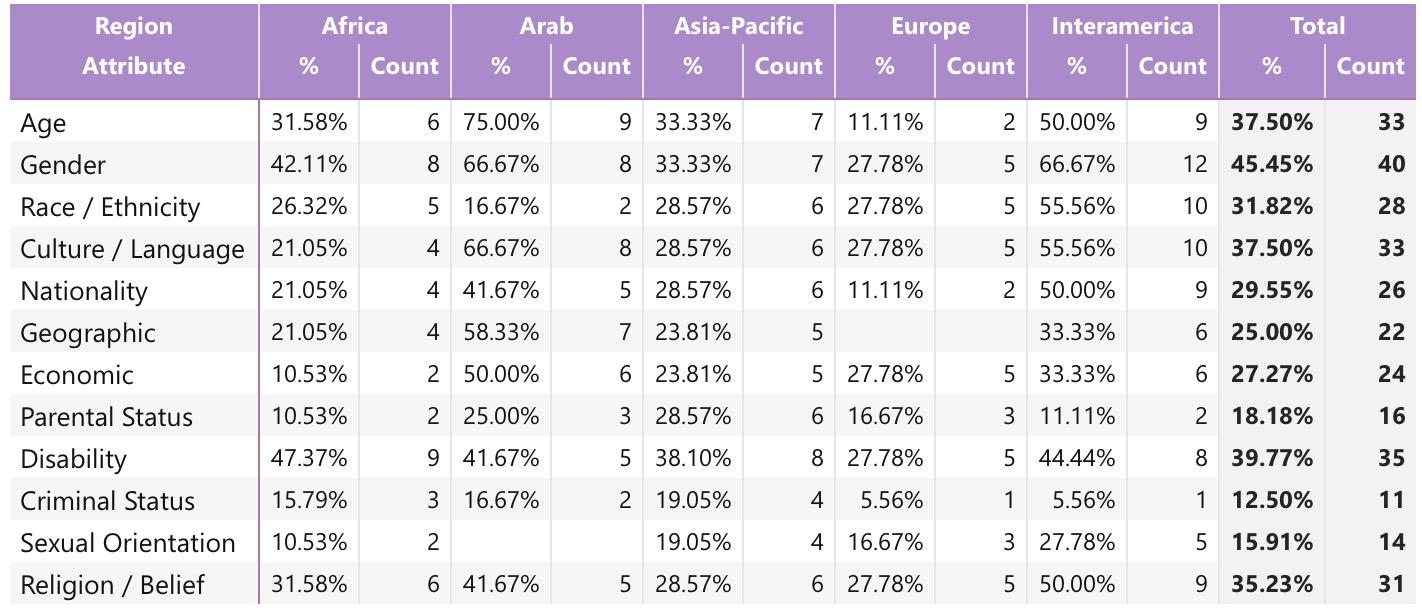The image size is (1422, 608).
Task: Select the Arab percentage cell for Age
Action: click(500, 123)
